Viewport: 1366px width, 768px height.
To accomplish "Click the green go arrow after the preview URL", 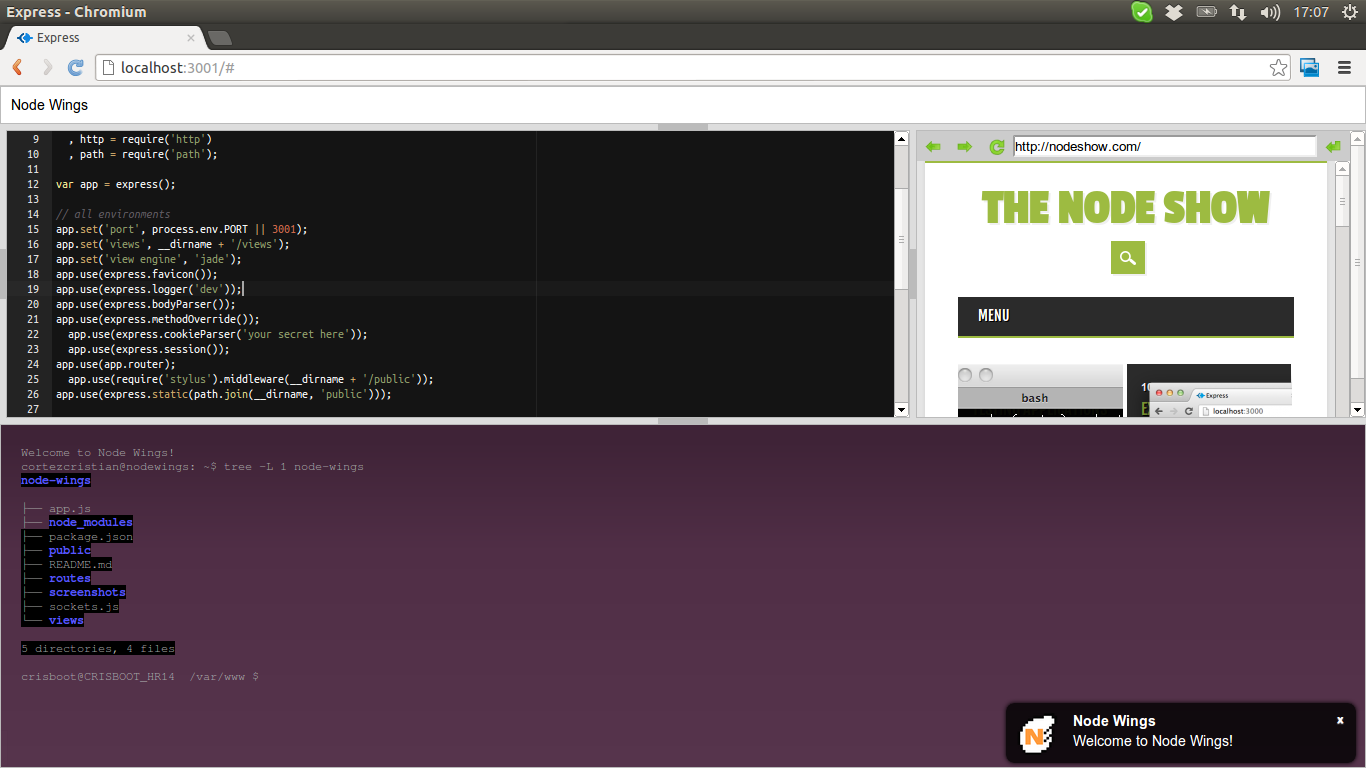I will [1332, 147].
